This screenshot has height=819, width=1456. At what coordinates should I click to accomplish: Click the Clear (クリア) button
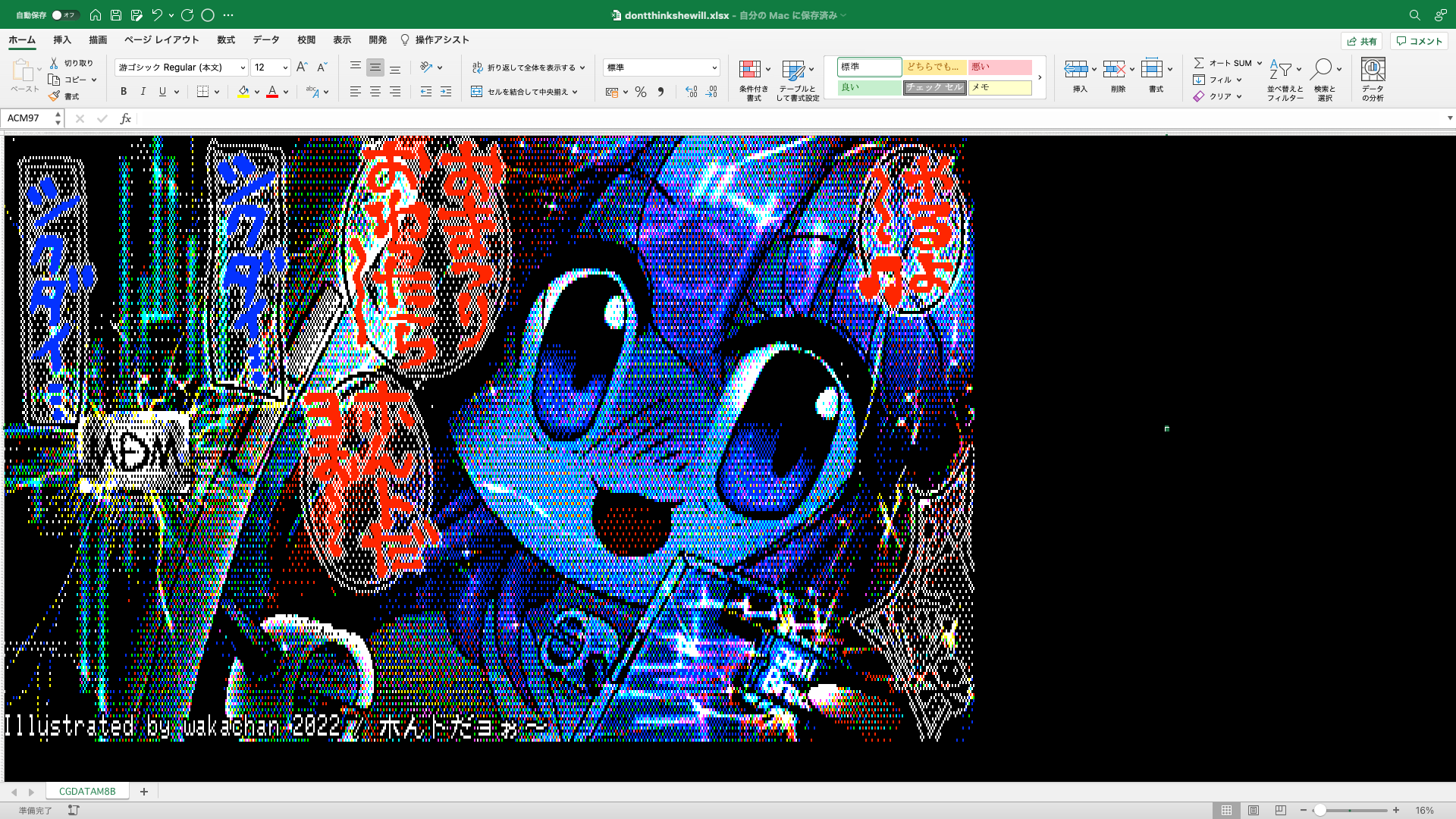pos(1213,96)
